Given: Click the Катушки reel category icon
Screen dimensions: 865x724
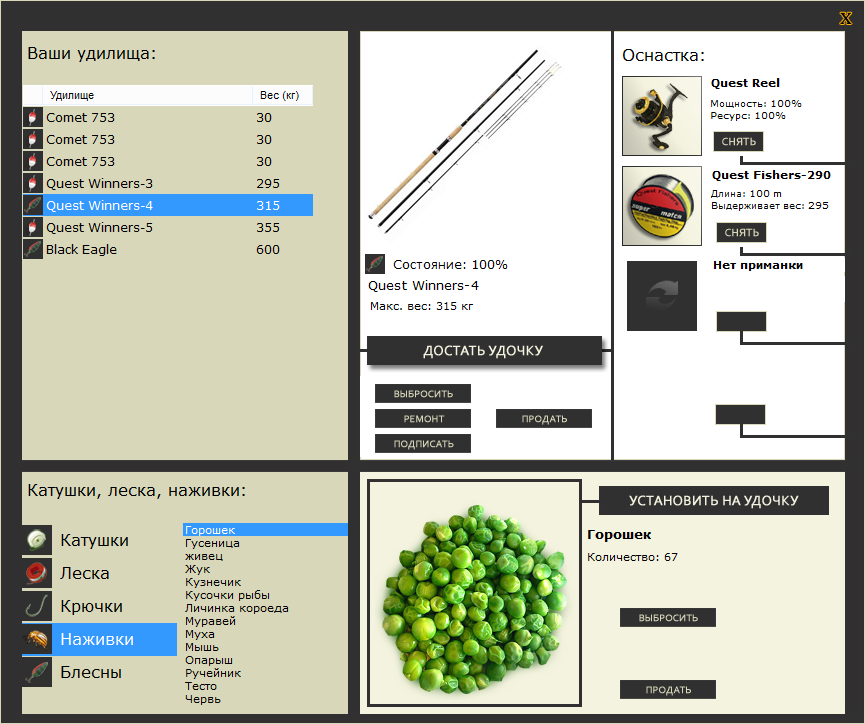Looking at the screenshot, I should click(37, 540).
